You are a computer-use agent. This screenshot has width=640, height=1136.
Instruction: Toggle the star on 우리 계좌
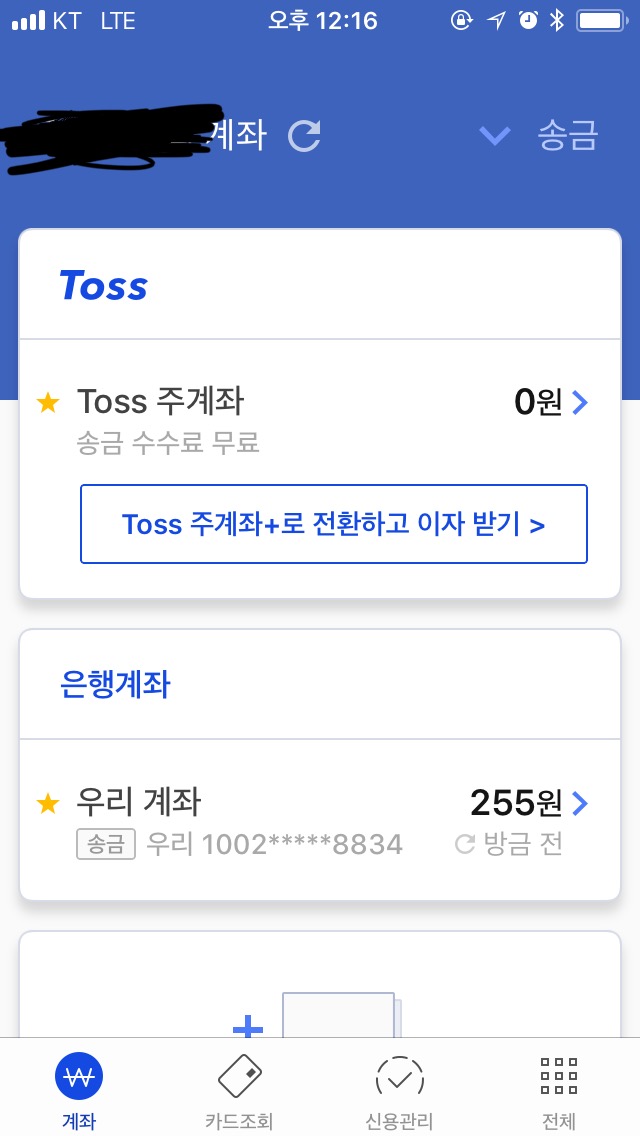(47, 803)
